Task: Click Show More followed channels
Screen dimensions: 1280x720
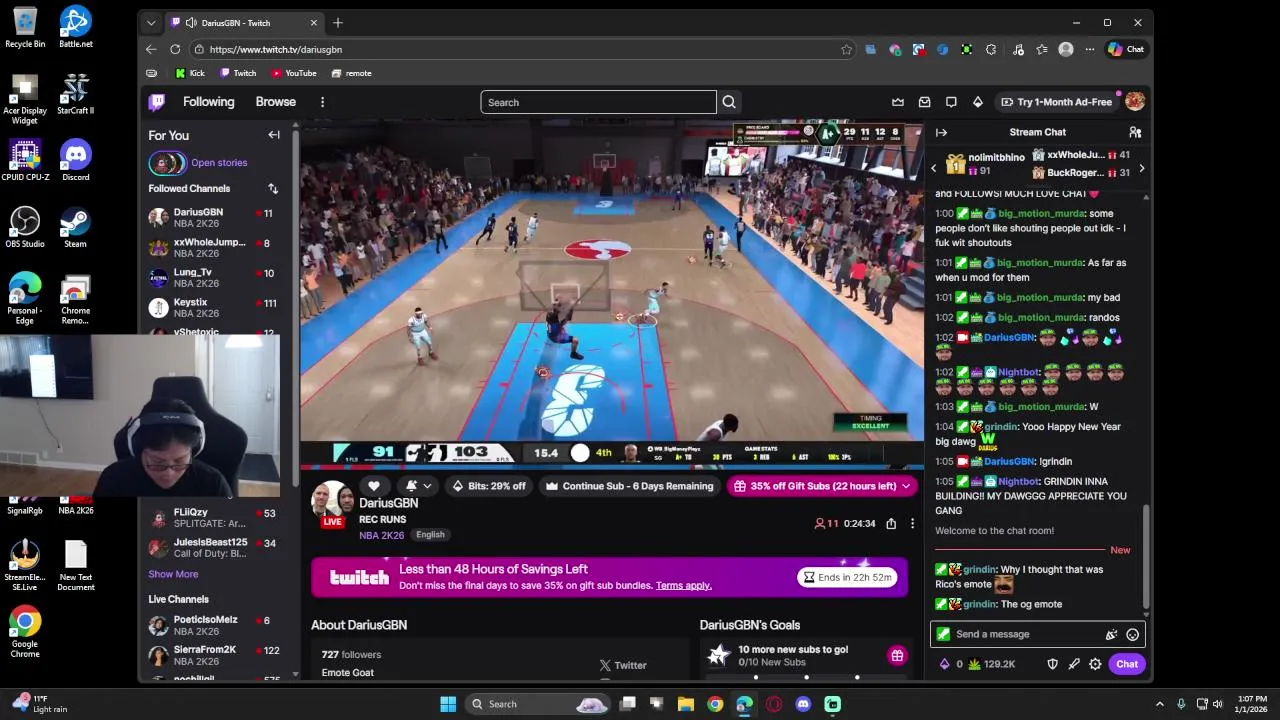Action: (173, 574)
